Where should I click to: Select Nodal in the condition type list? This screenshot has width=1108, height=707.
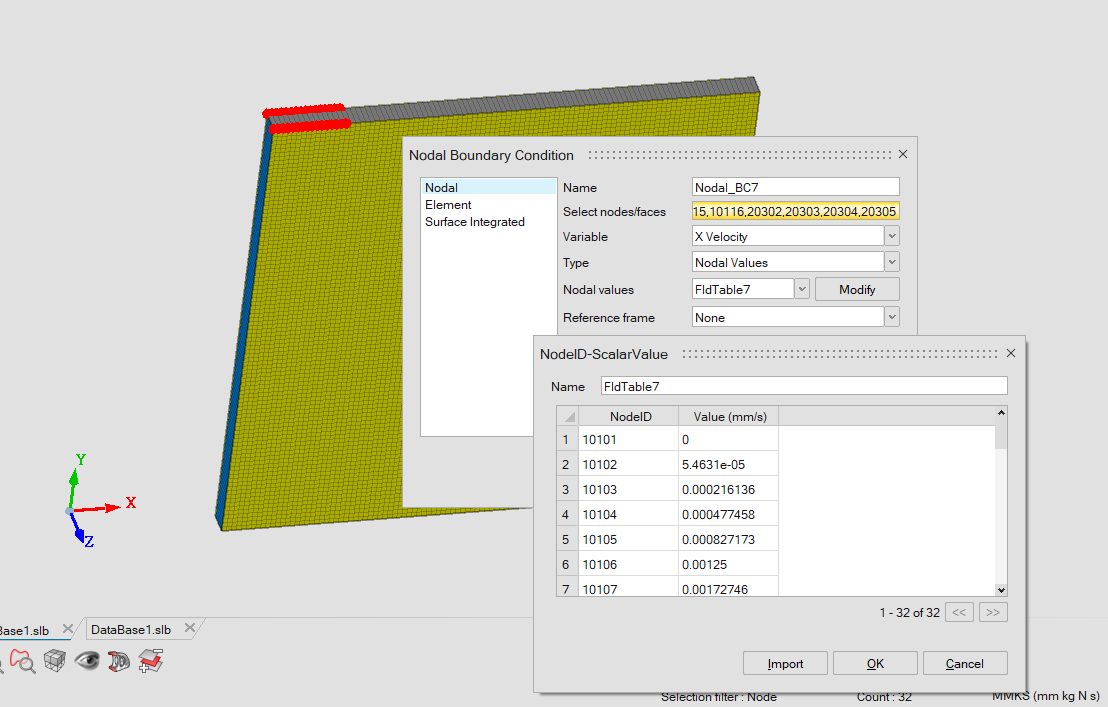tap(488, 187)
